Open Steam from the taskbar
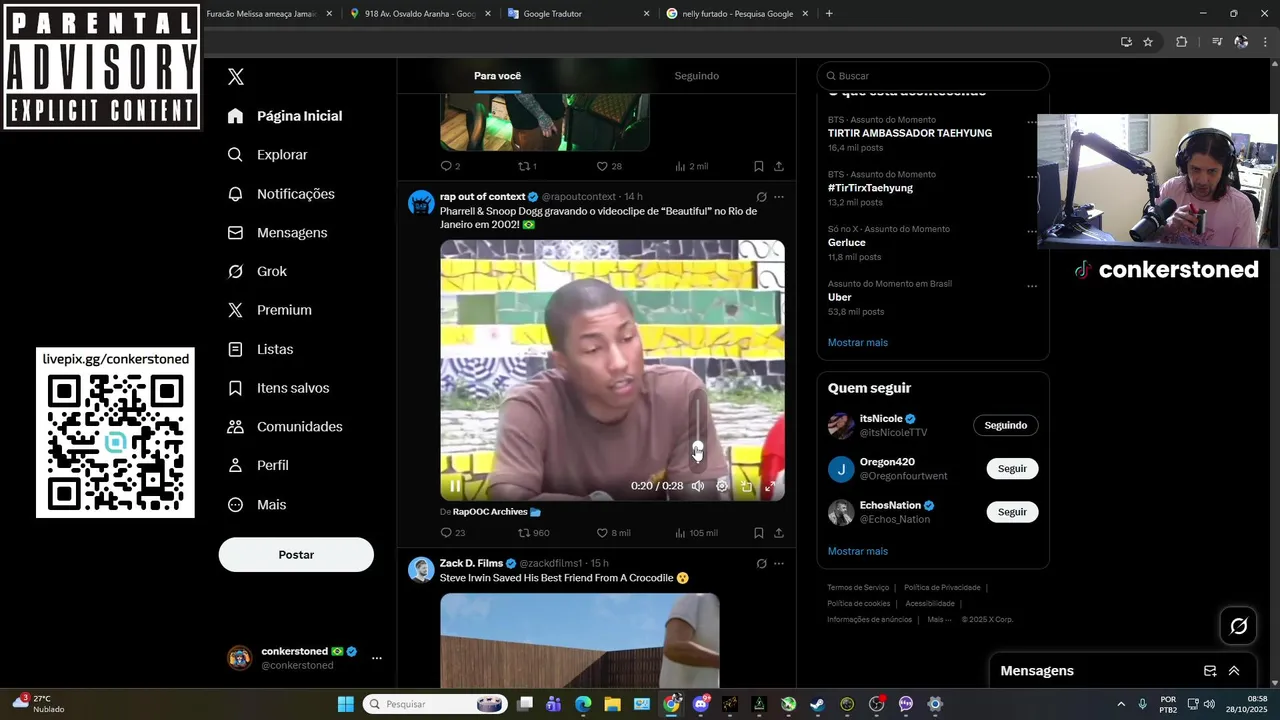Image resolution: width=1280 pixels, height=720 pixels. pyautogui.click(x=817, y=704)
